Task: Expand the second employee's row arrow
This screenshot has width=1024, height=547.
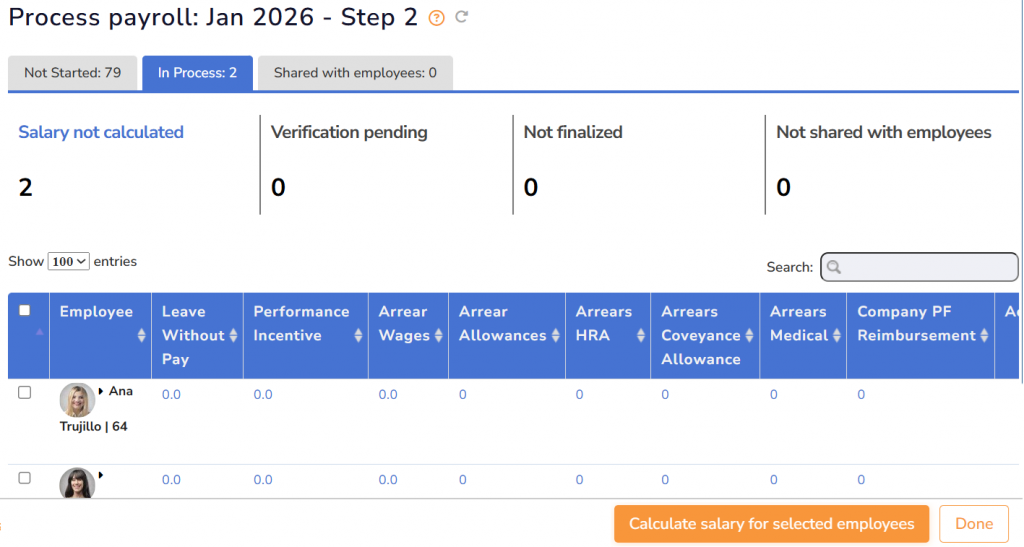Action: tap(102, 476)
